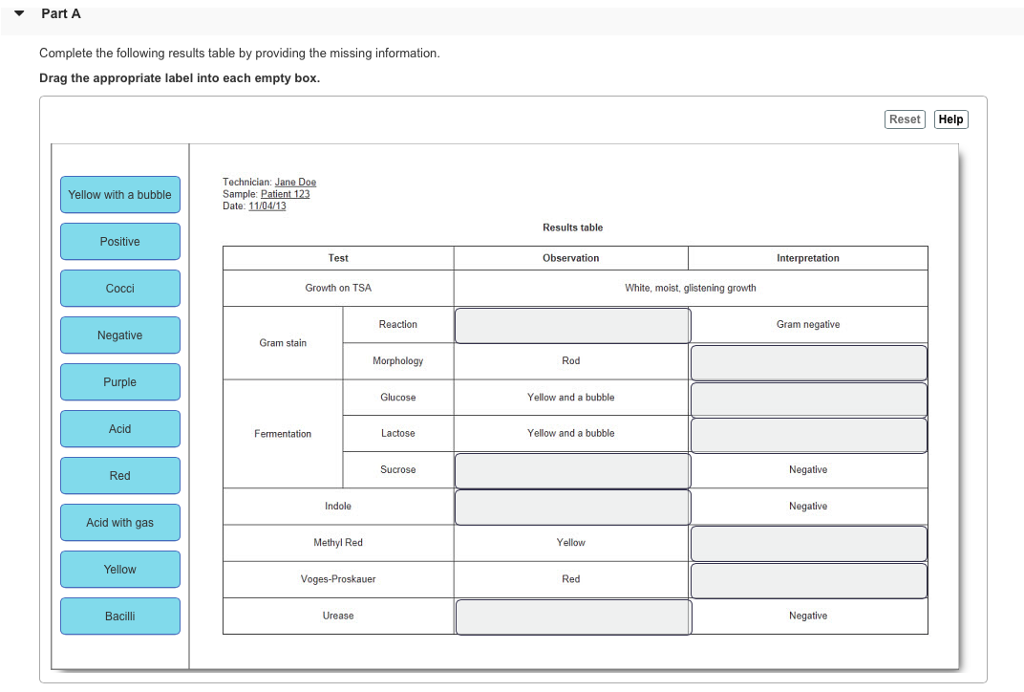Click the empty Sucrose observation box

pos(572,471)
